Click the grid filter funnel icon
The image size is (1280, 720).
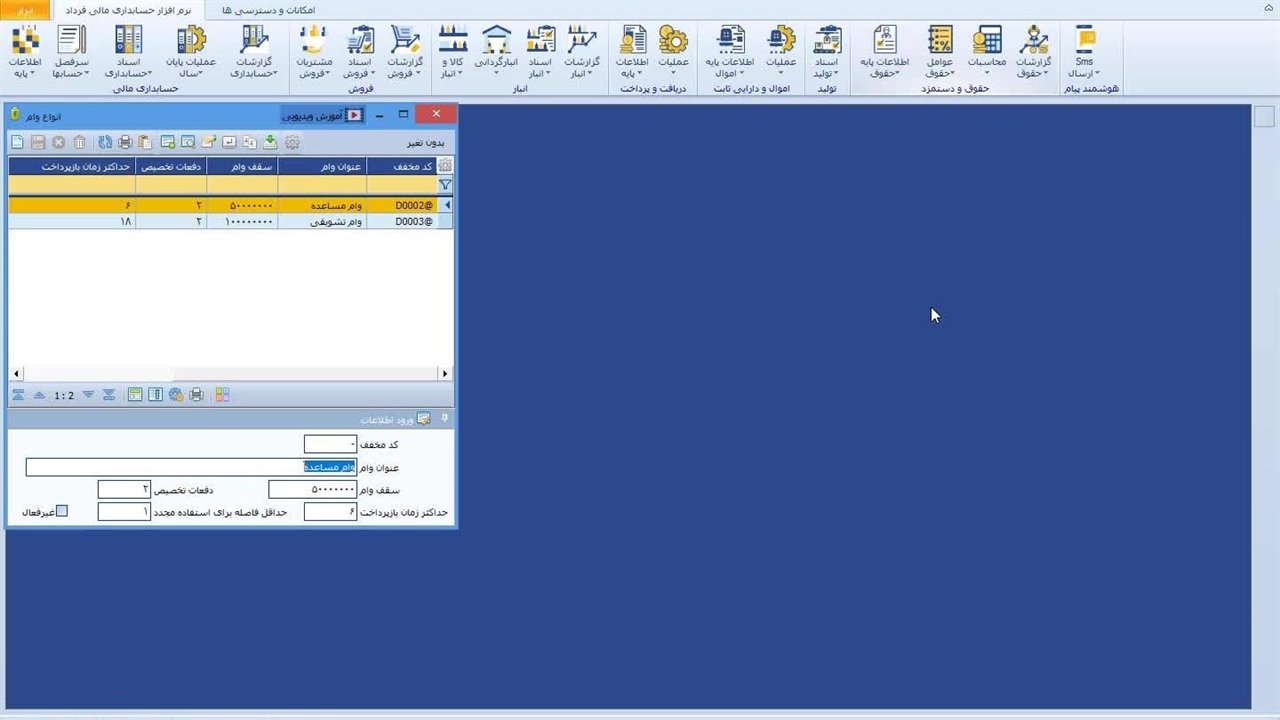pos(445,185)
